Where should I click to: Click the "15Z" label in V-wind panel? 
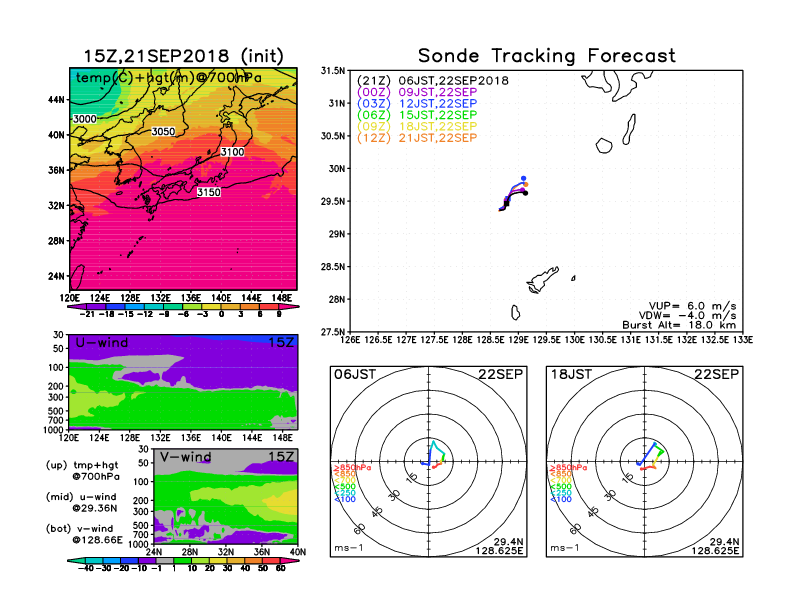281,457
